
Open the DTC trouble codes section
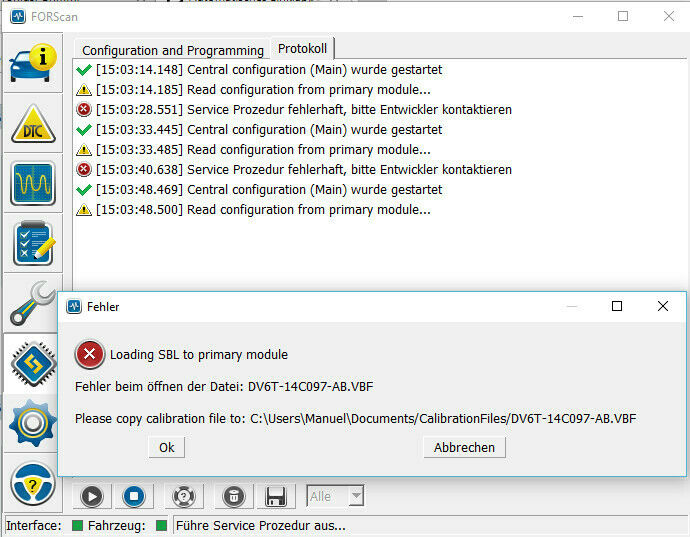click(x=33, y=123)
